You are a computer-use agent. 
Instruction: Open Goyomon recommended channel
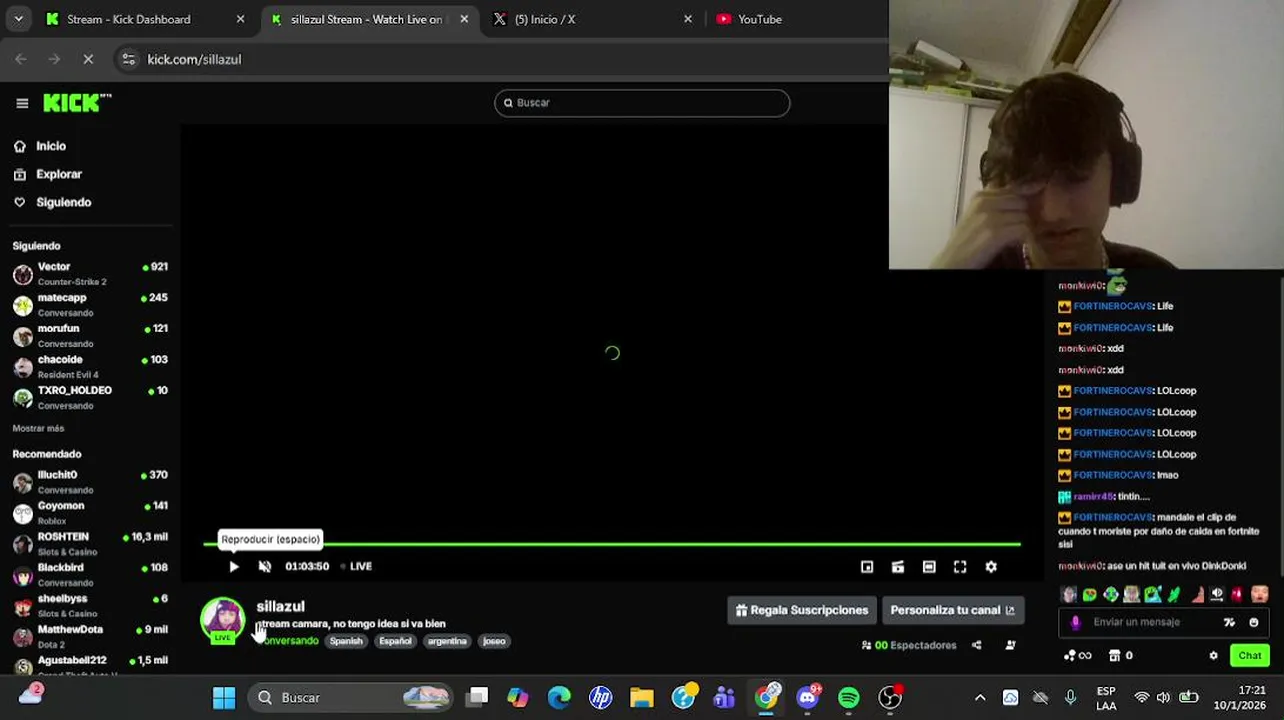[x=90, y=513]
